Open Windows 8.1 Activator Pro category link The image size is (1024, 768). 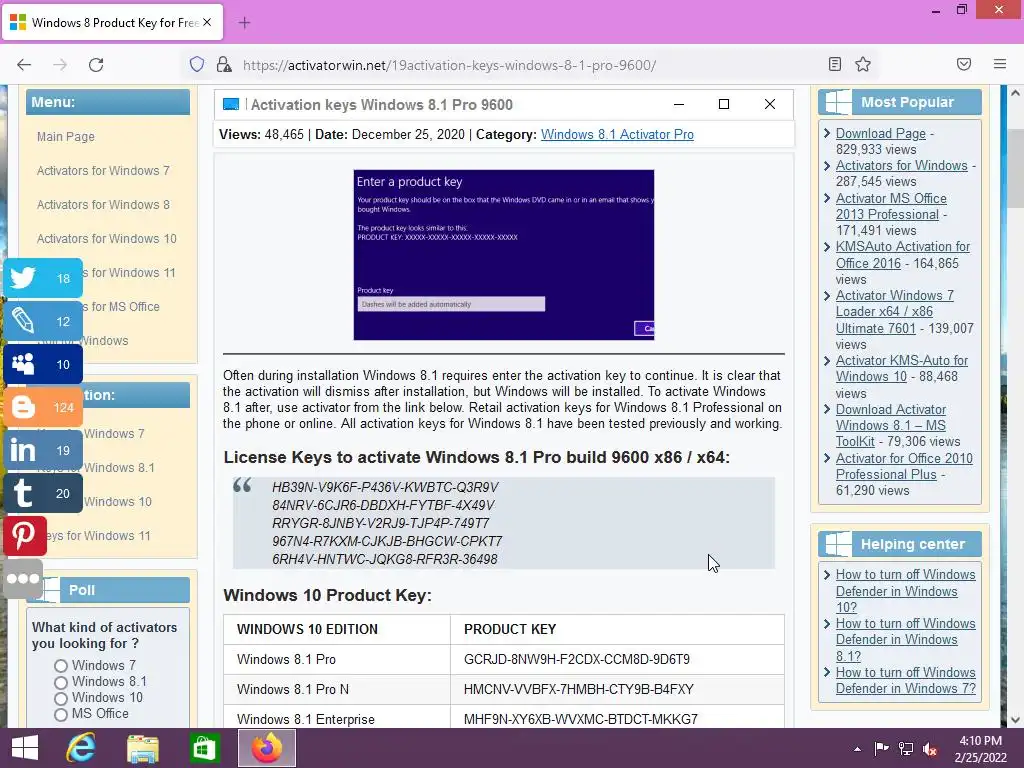617,135
